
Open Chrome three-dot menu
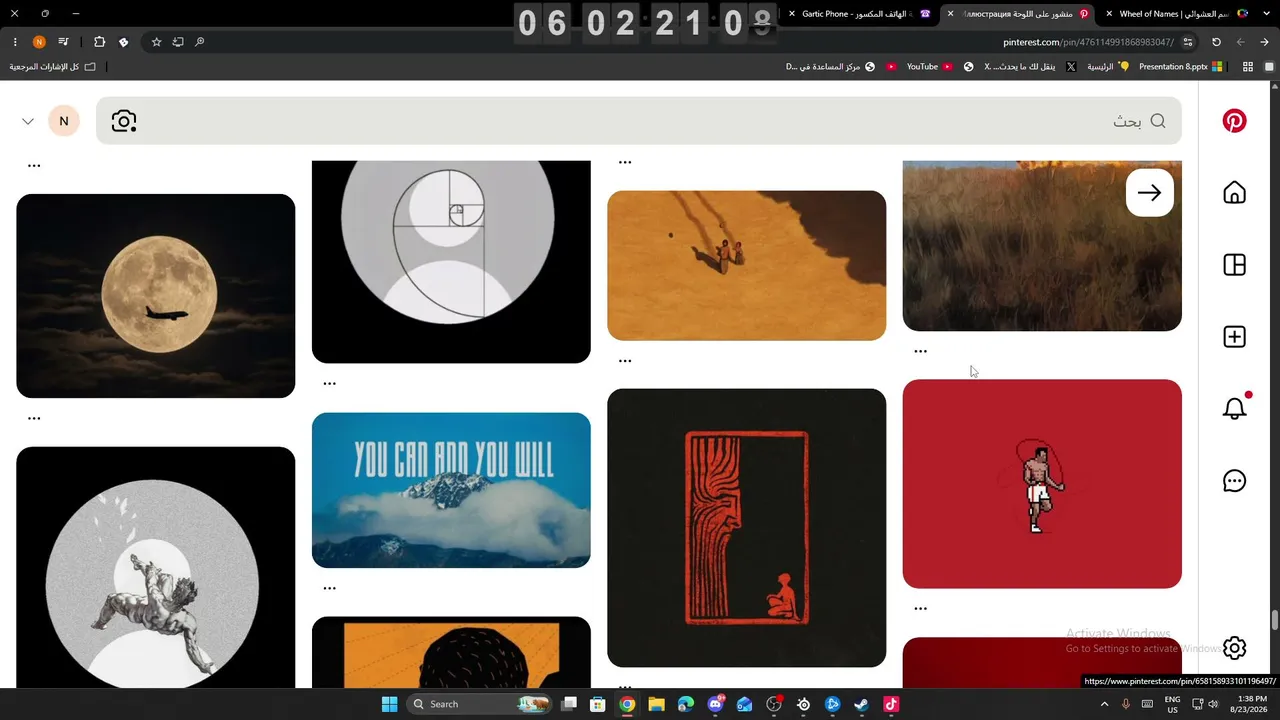click(x=15, y=42)
